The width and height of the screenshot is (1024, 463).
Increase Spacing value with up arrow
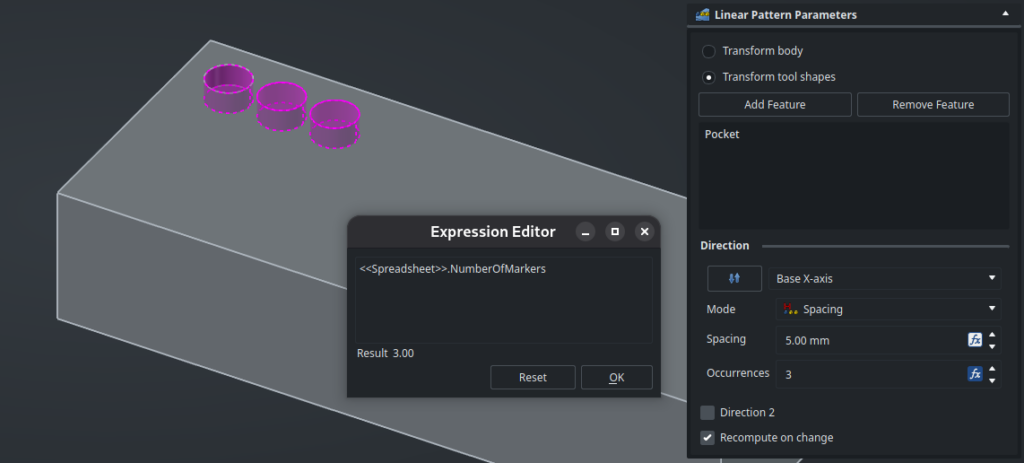992,335
